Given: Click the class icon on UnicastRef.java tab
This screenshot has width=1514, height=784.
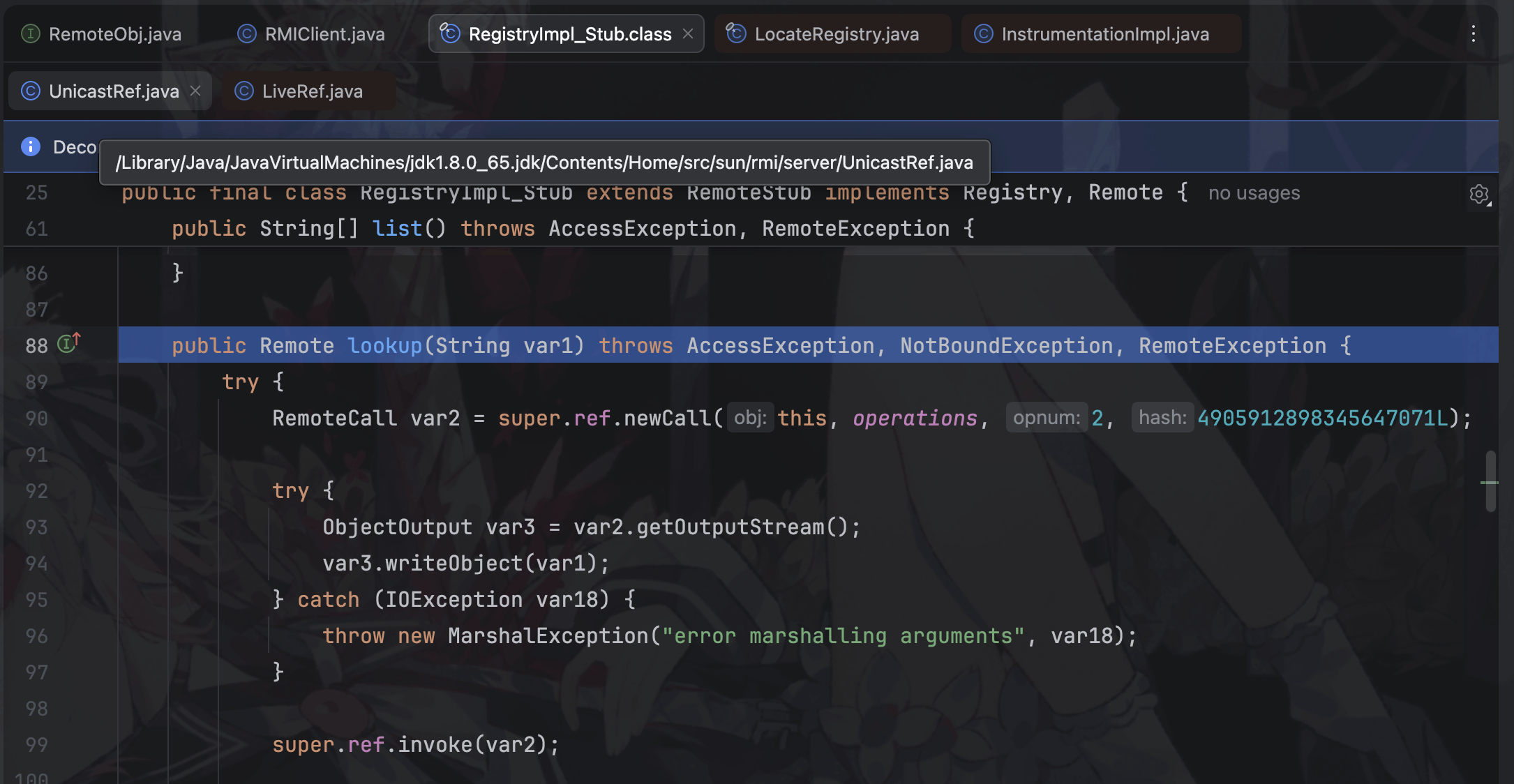Looking at the screenshot, I should click(30, 91).
